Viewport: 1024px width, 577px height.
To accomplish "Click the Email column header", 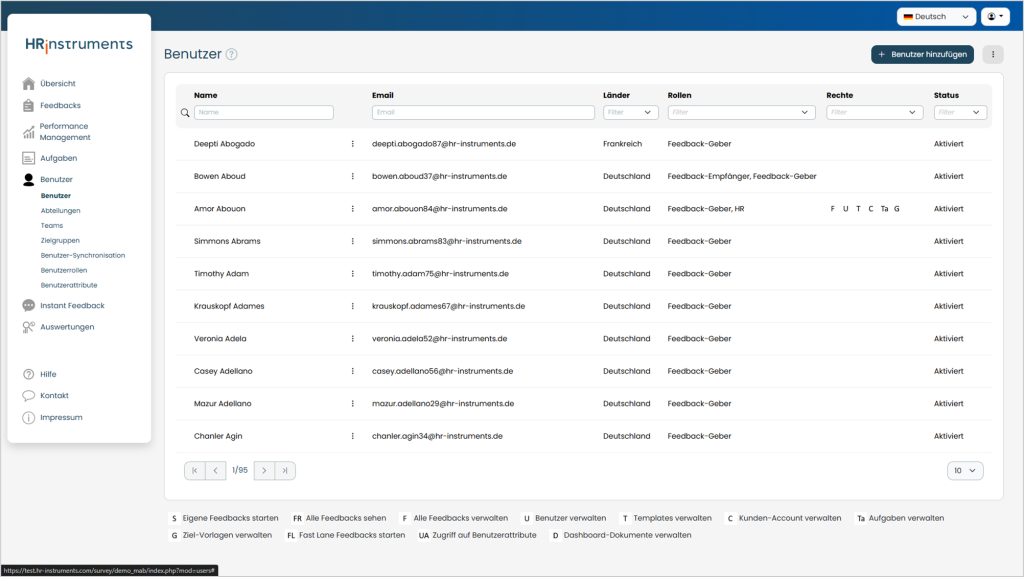I will (x=383, y=95).
